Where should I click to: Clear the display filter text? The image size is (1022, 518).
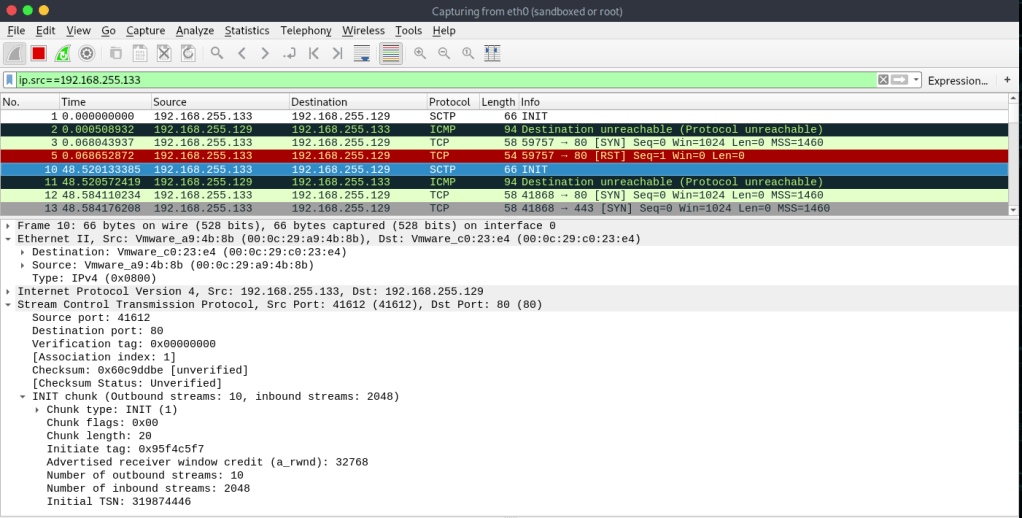point(883,80)
